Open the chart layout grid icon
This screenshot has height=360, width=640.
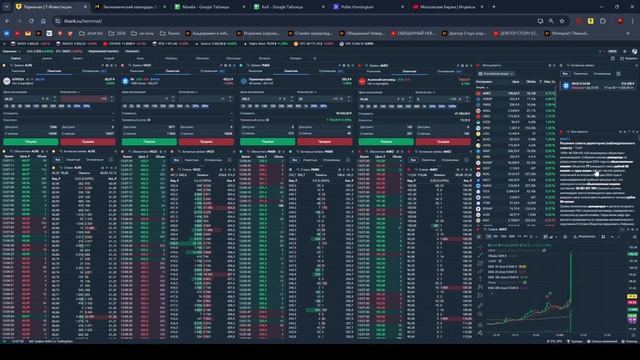pyautogui.click(x=603, y=237)
